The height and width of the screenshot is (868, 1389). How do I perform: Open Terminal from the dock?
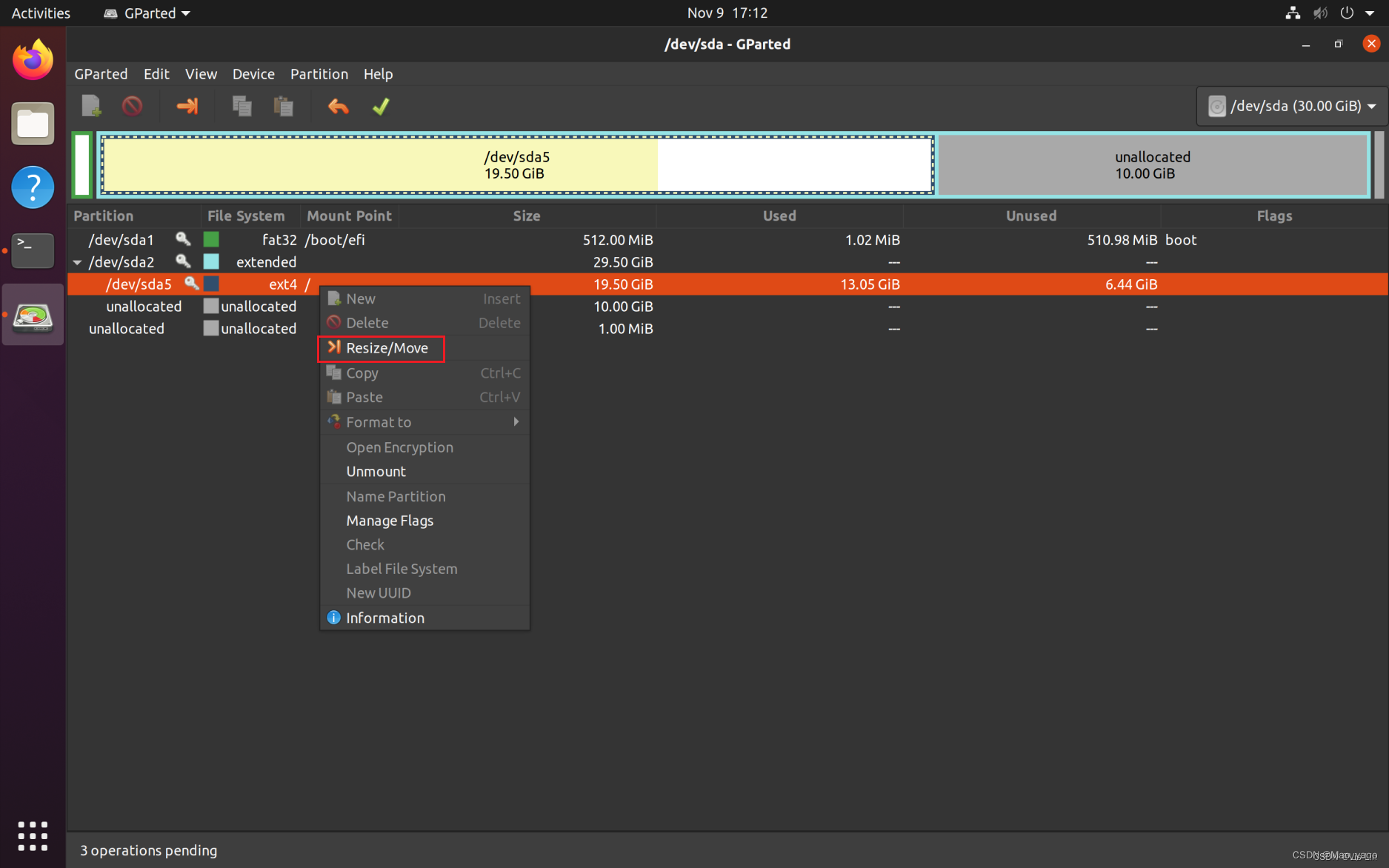33,250
